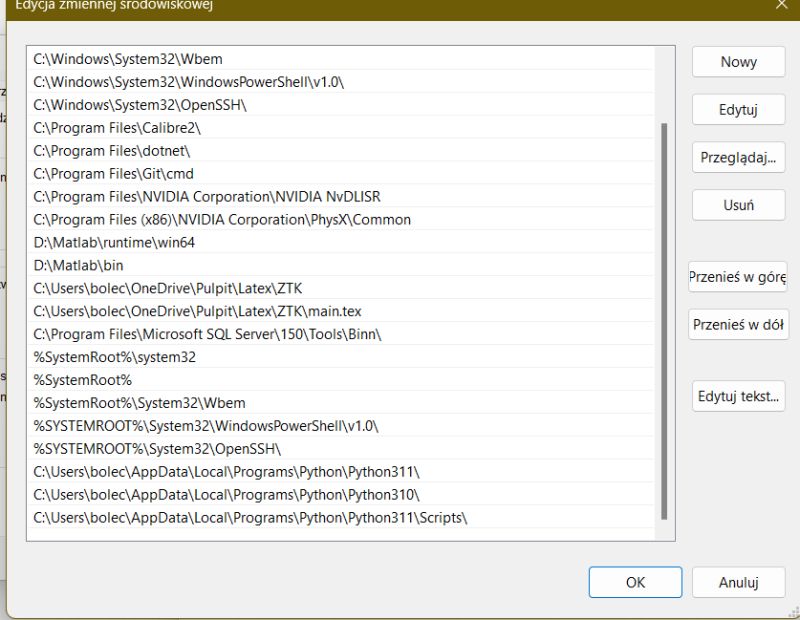Click the Edytuj button
Image resolution: width=800 pixels, height=620 pixels.
pyautogui.click(x=738, y=110)
